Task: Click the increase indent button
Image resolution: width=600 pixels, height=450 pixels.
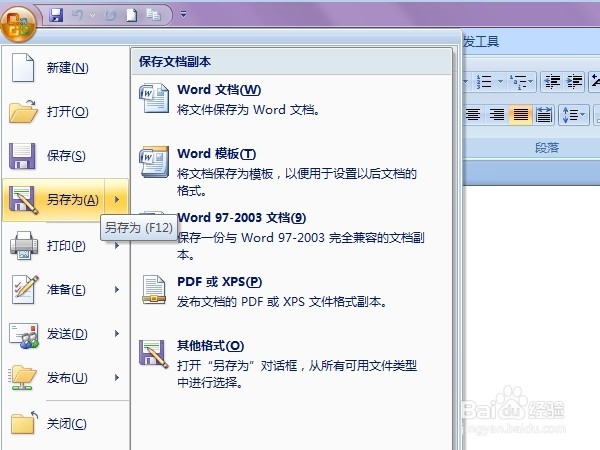Action: click(574, 82)
